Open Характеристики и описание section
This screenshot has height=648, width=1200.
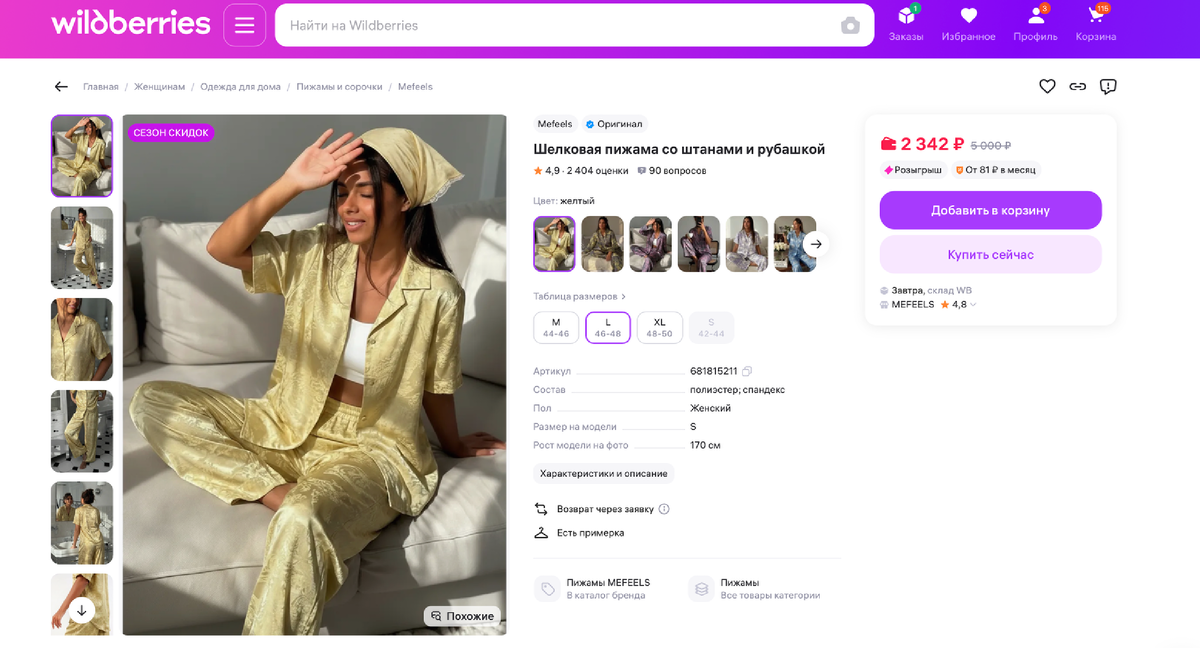point(604,473)
